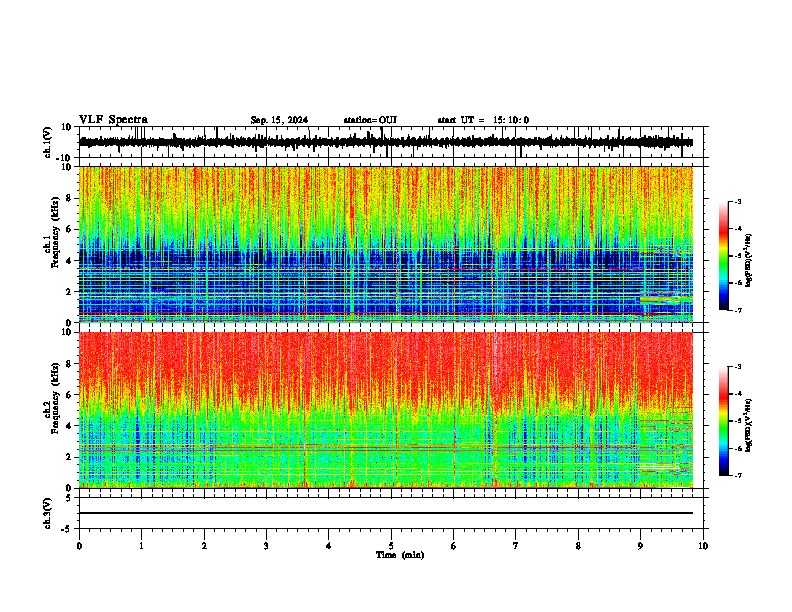Click the log PSD label beside ch.2 color bar
Screen dimensions: 792x612
pyautogui.click(x=749, y=426)
